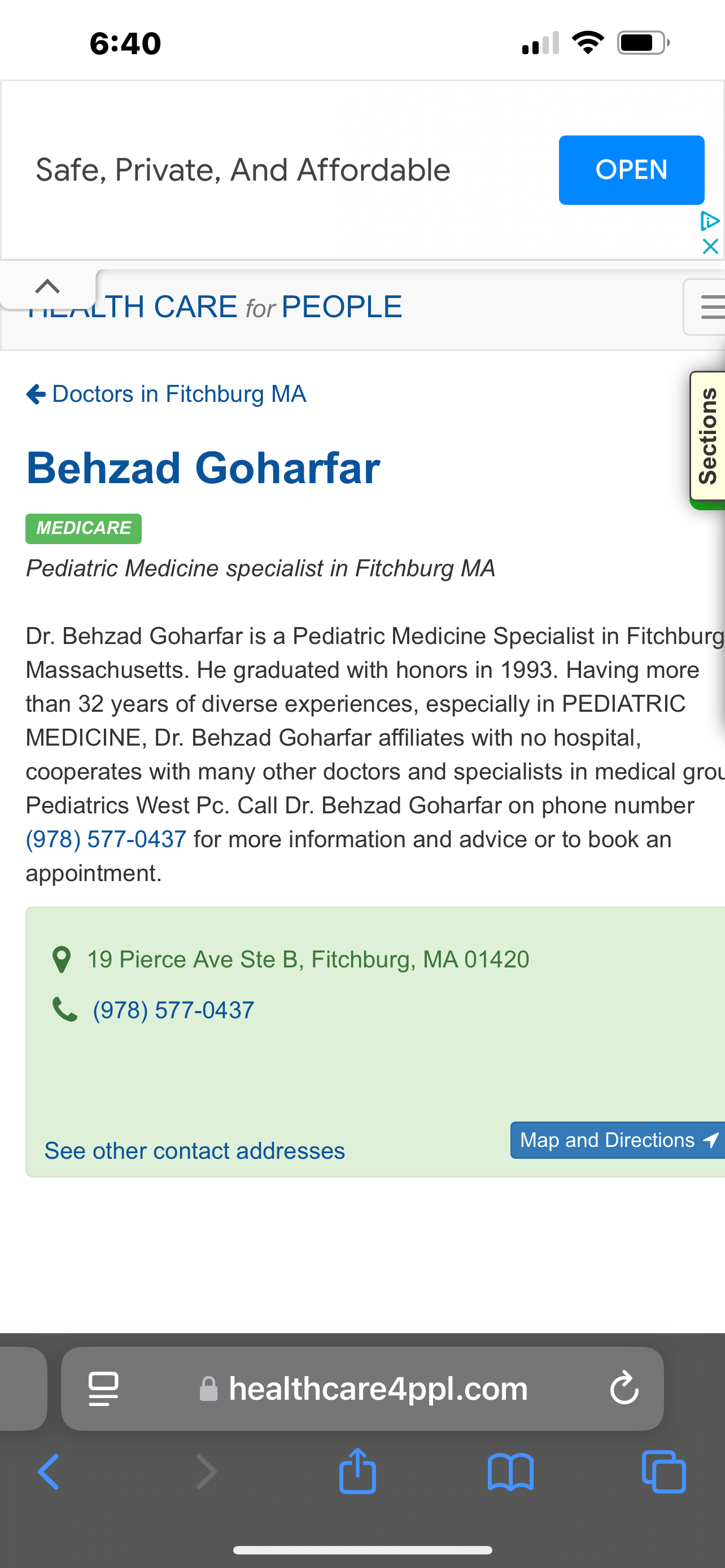Screen dimensions: 725x1568
Task: Show open tabs overview icon
Action: point(663,1472)
